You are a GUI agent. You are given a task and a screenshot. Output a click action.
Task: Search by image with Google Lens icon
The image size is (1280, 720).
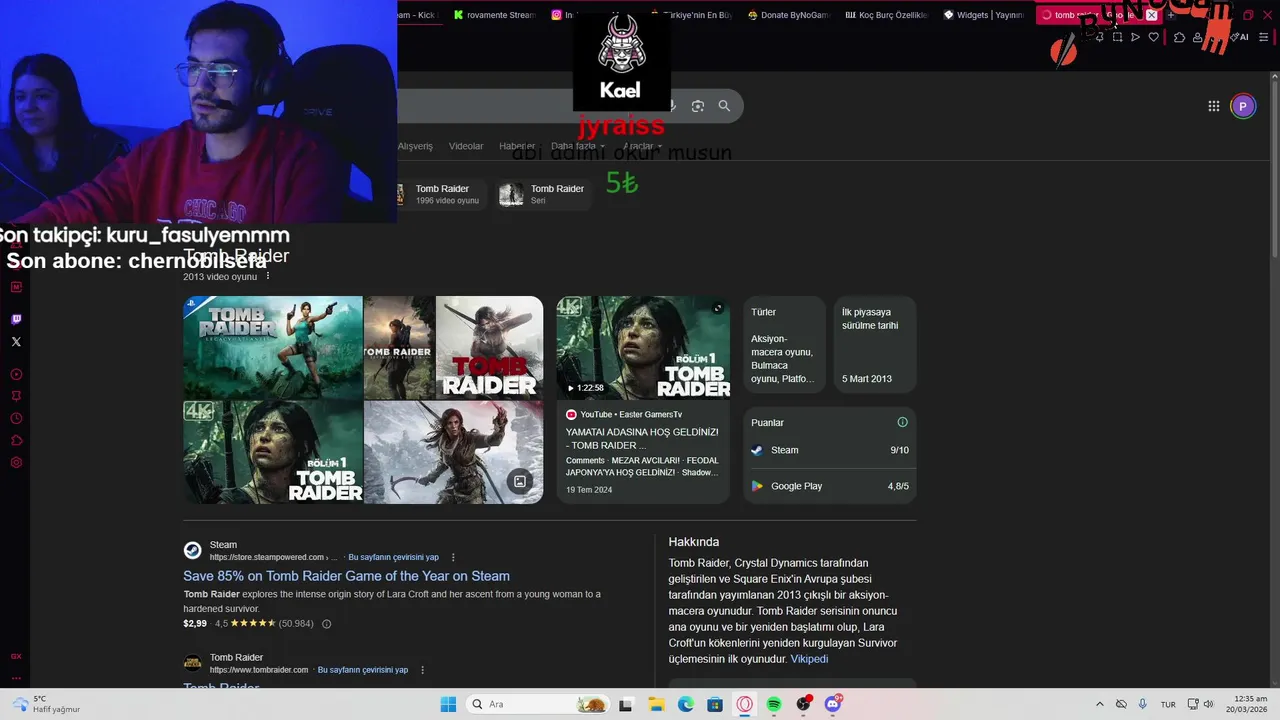point(698,106)
